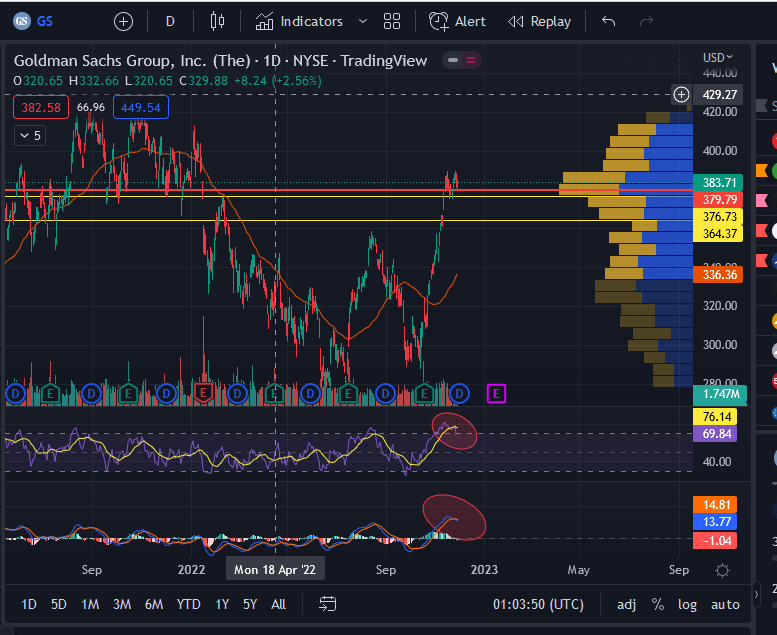Viewport: 777px width, 635px height.
Task: Click the orange 336.36 price label
Action: [x=718, y=275]
